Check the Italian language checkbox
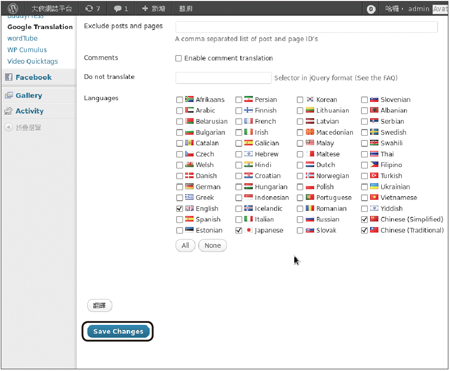The width and height of the screenshot is (450, 371). click(238, 219)
